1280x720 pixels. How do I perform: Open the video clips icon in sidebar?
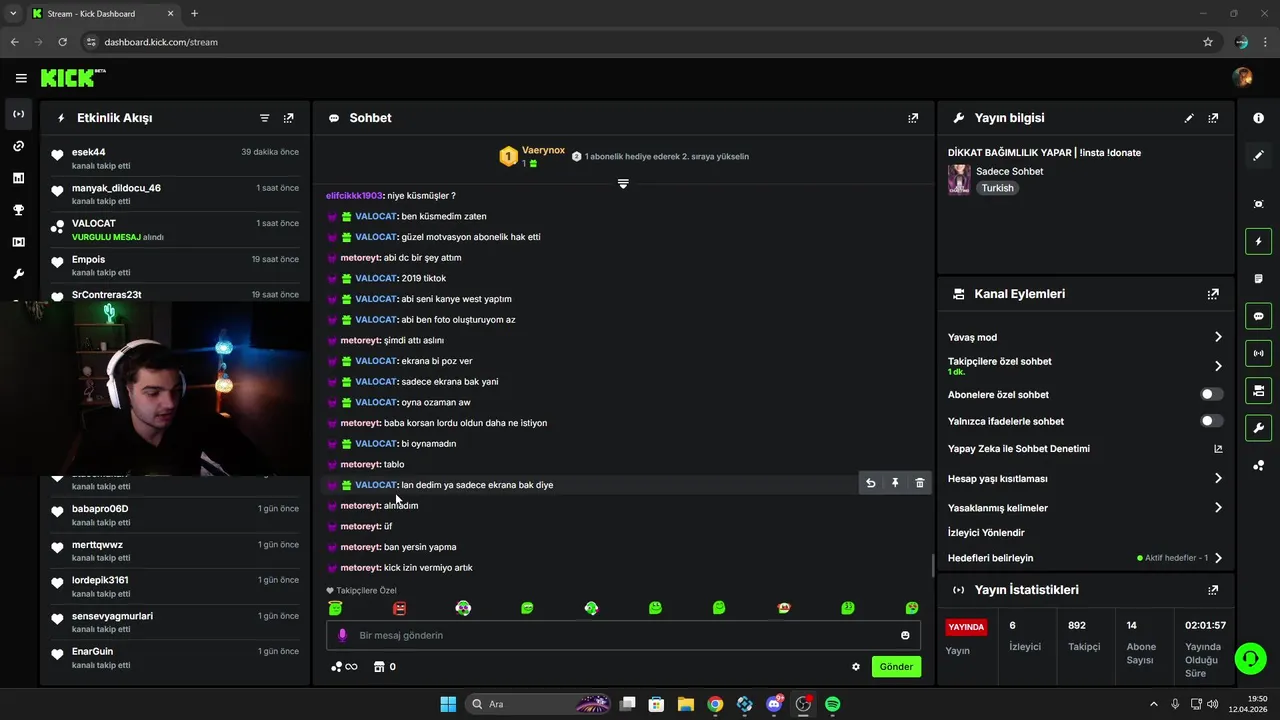18,242
